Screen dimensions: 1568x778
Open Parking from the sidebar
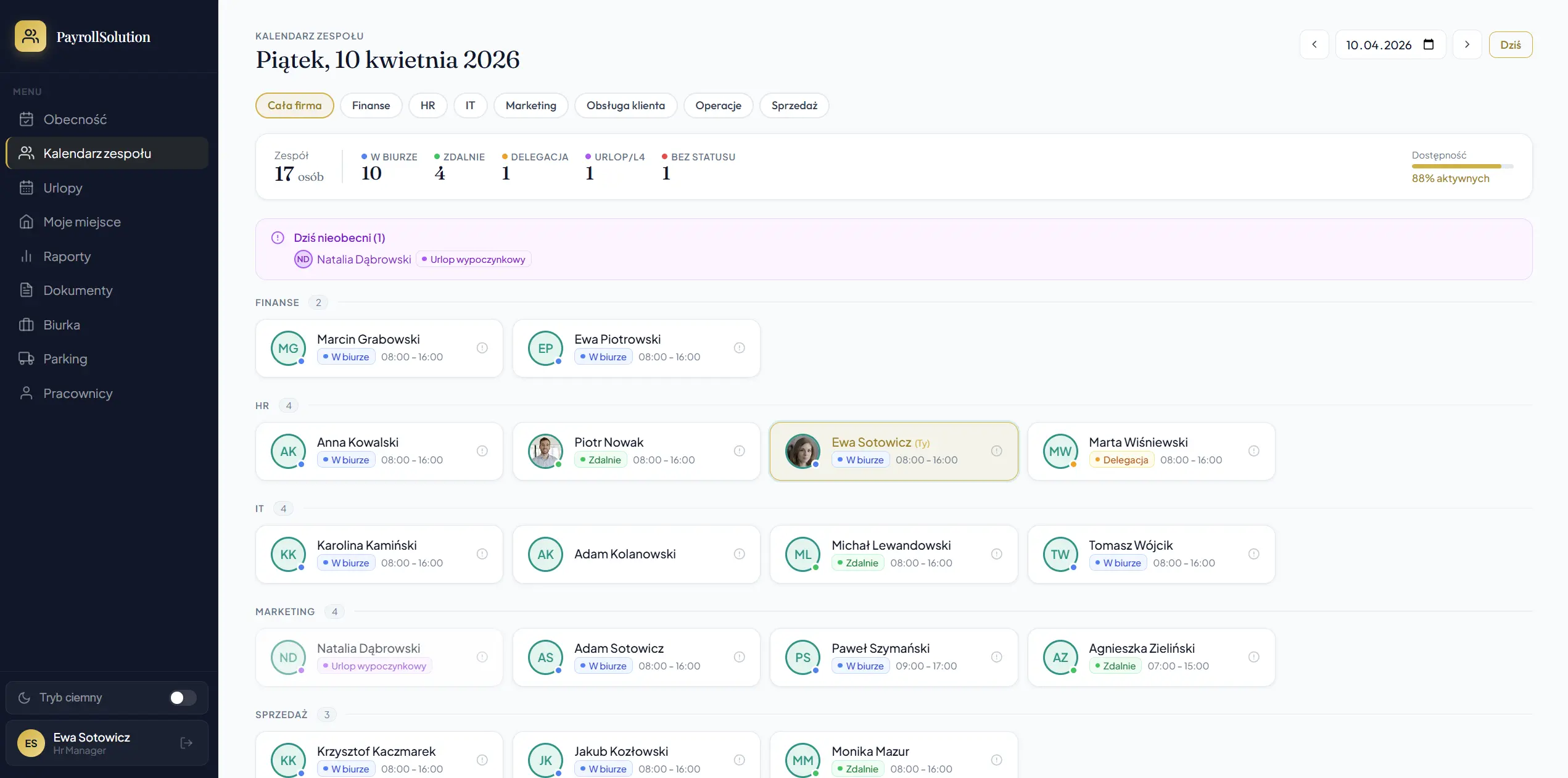[x=65, y=358]
